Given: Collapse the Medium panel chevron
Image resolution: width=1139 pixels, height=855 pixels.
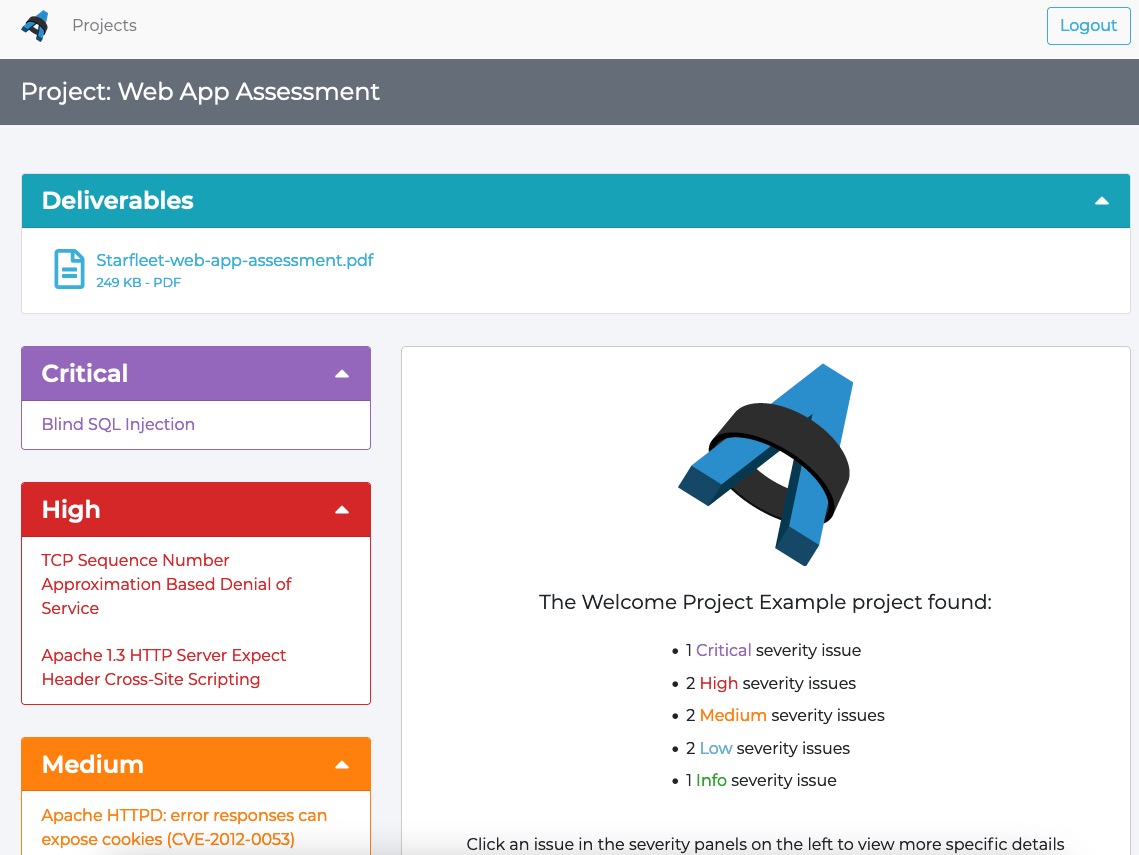Looking at the screenshot, I should click(x=341, y=765).
